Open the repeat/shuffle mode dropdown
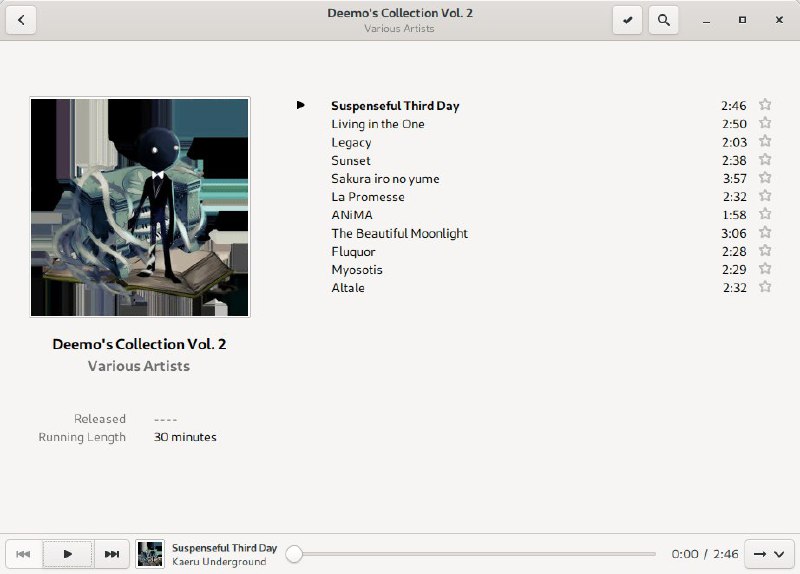The width and height of the screenshot is (800, 574). pyautogui.click(x=769, y=554)
